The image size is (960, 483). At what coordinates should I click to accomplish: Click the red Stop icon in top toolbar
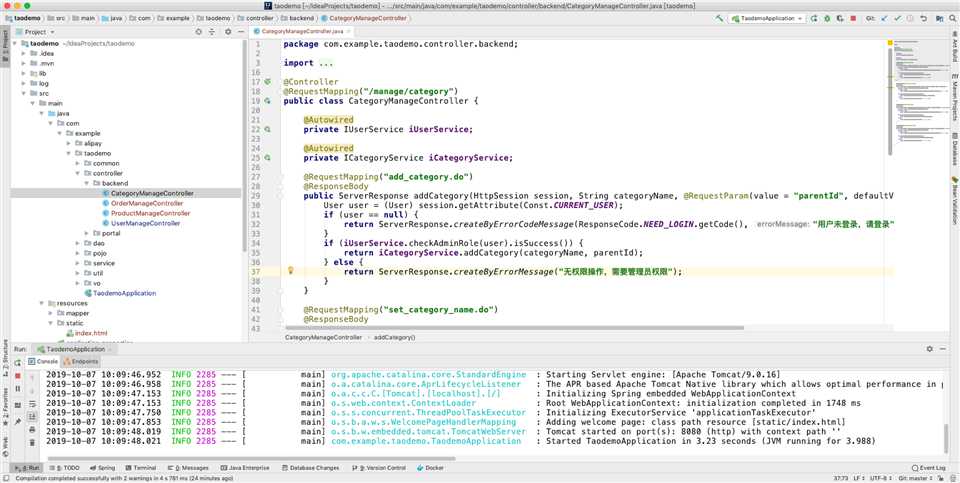(853, 18)
